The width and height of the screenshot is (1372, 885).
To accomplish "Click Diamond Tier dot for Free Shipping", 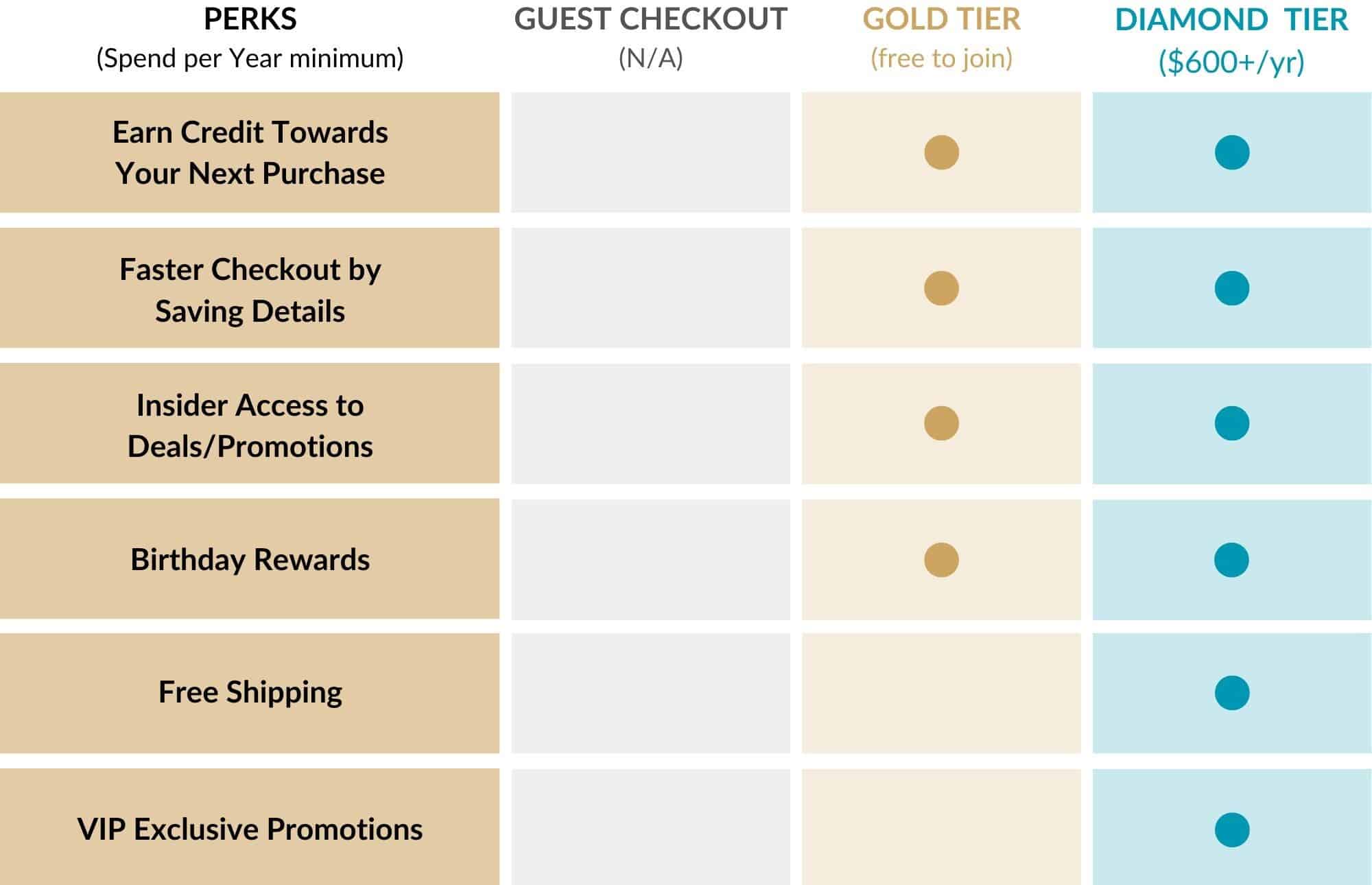I will 1232,693.
